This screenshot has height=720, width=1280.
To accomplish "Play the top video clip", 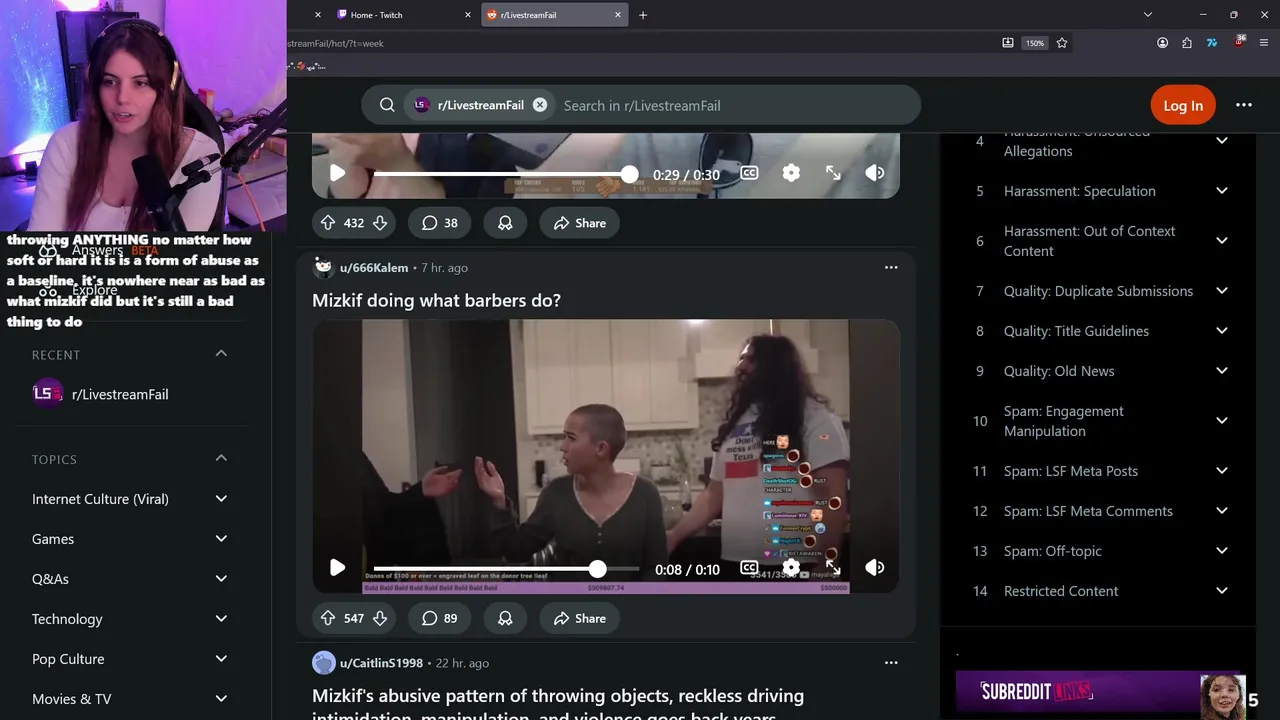I will click(x=337, y=173).
